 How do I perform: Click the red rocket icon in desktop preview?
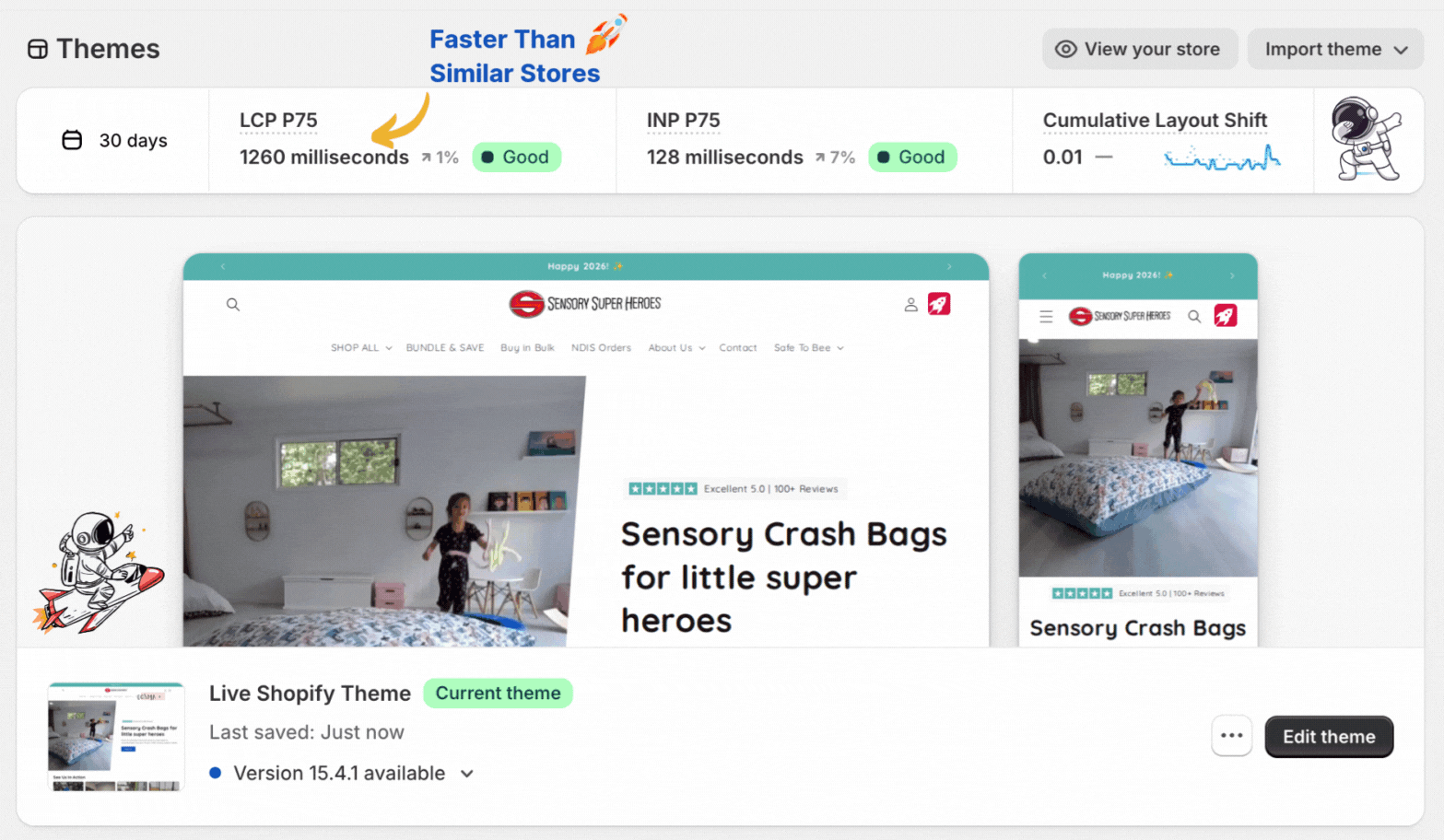coord(939,304)
